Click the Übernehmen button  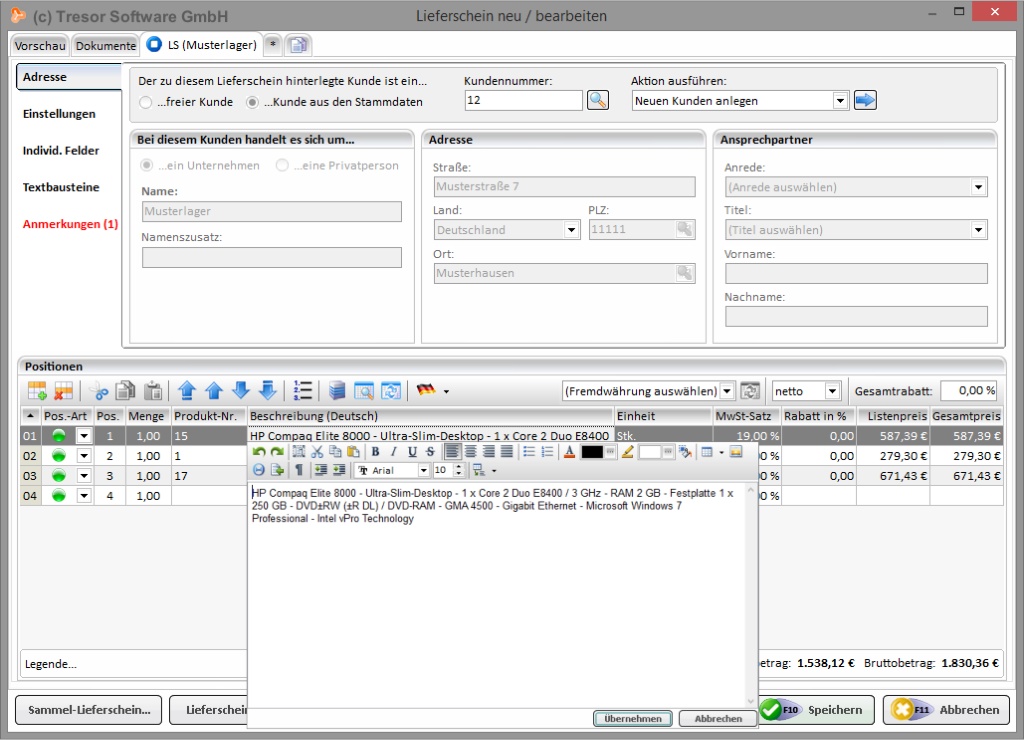pyautogui.click(x=633, y=718)
